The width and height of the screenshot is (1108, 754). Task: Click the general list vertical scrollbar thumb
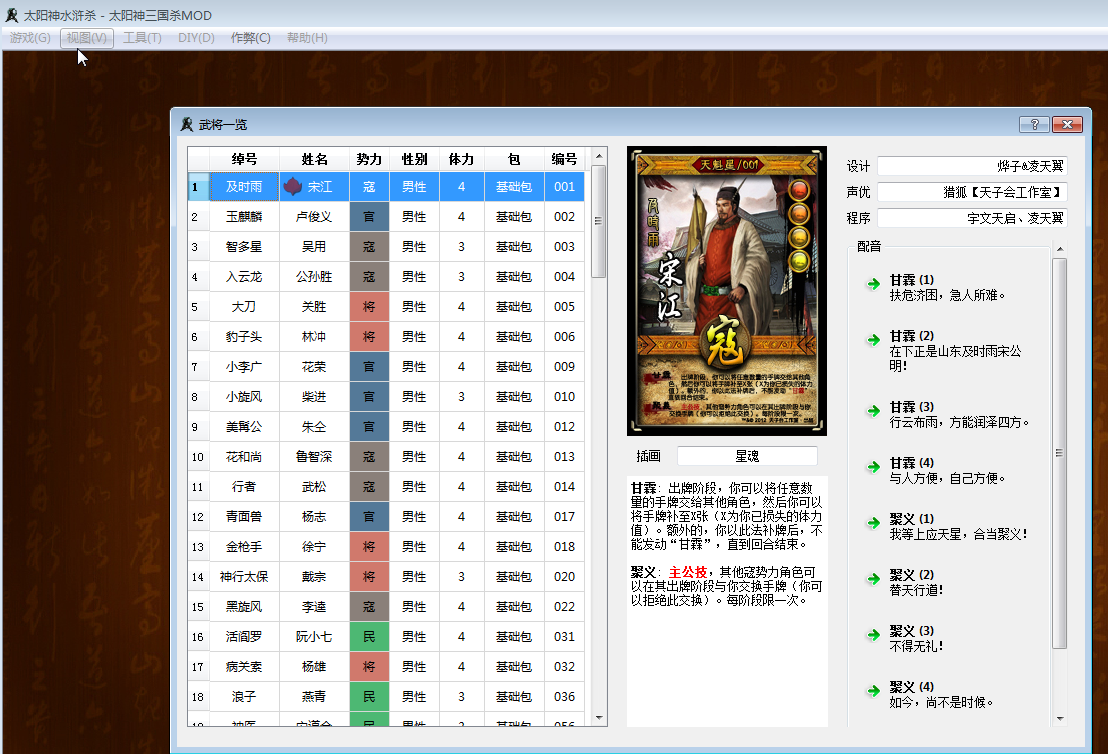(599, 221)
